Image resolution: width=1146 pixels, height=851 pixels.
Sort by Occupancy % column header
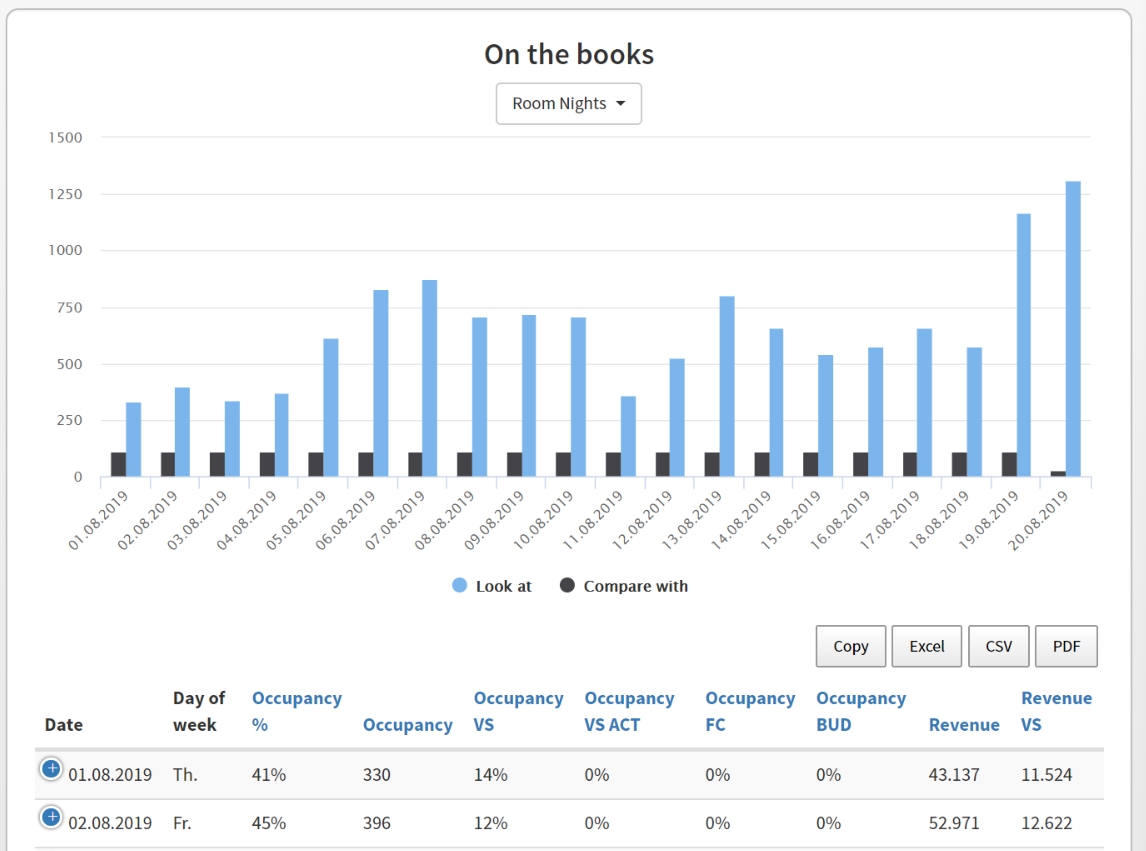(296, 711)
